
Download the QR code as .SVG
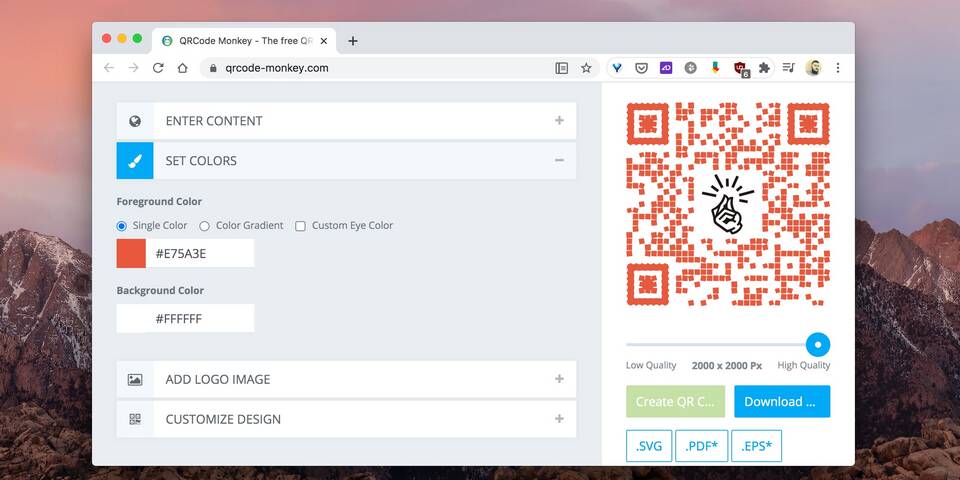pos(649,446)
